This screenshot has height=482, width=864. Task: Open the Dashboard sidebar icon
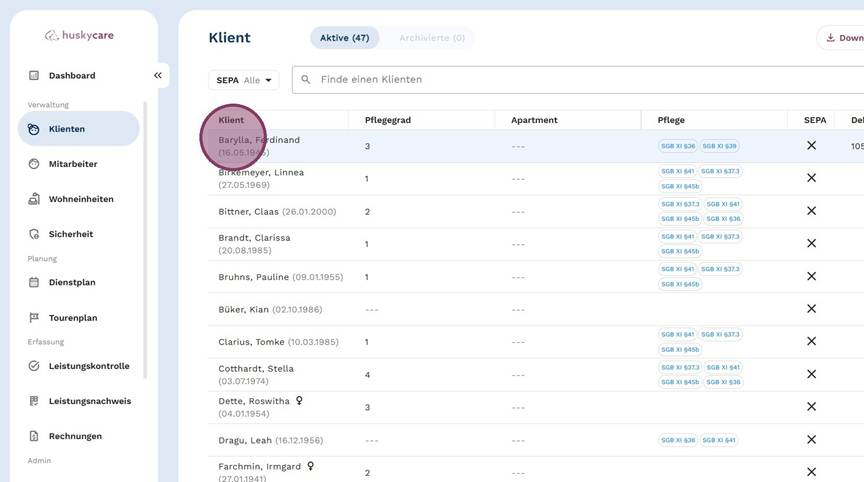[34, 75]
